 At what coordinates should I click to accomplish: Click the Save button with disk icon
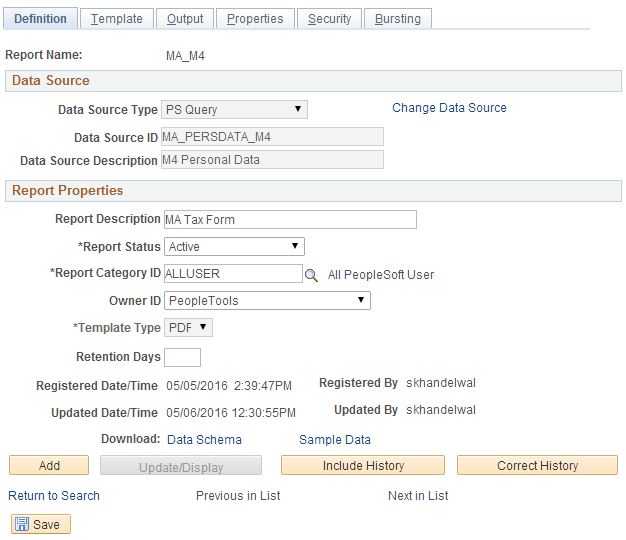coord(40,524)
